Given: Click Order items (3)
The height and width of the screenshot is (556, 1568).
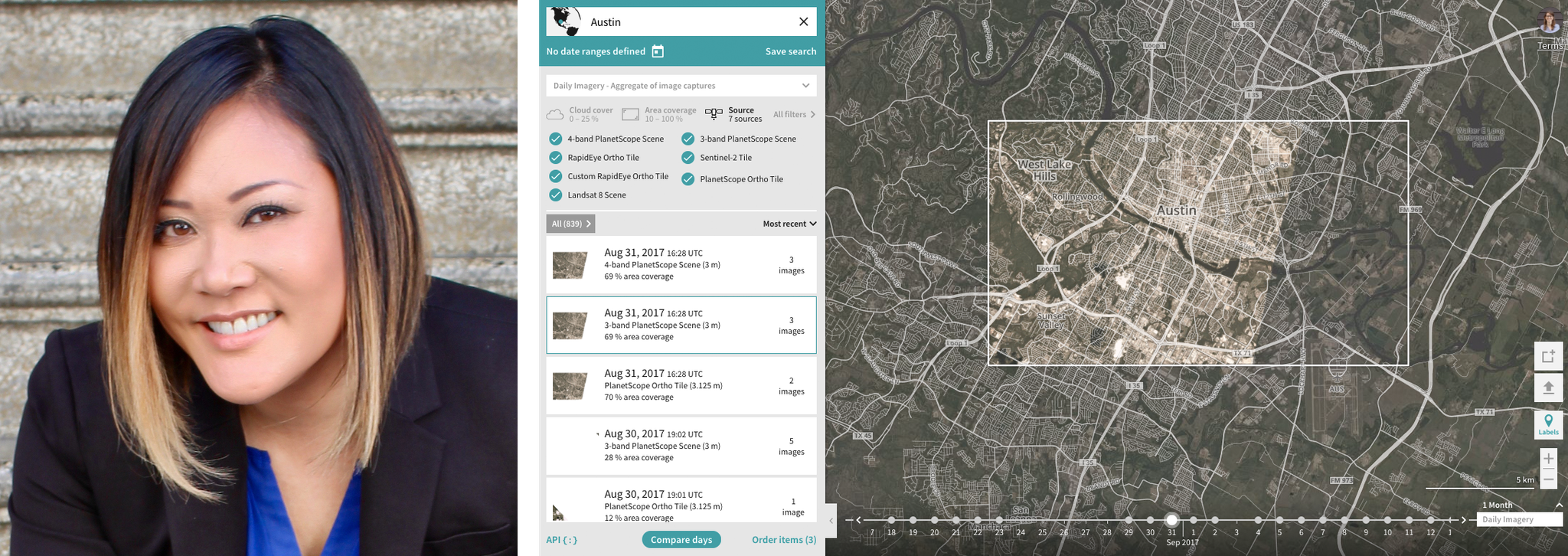Looking at the screenshot, I should (784, 540).
